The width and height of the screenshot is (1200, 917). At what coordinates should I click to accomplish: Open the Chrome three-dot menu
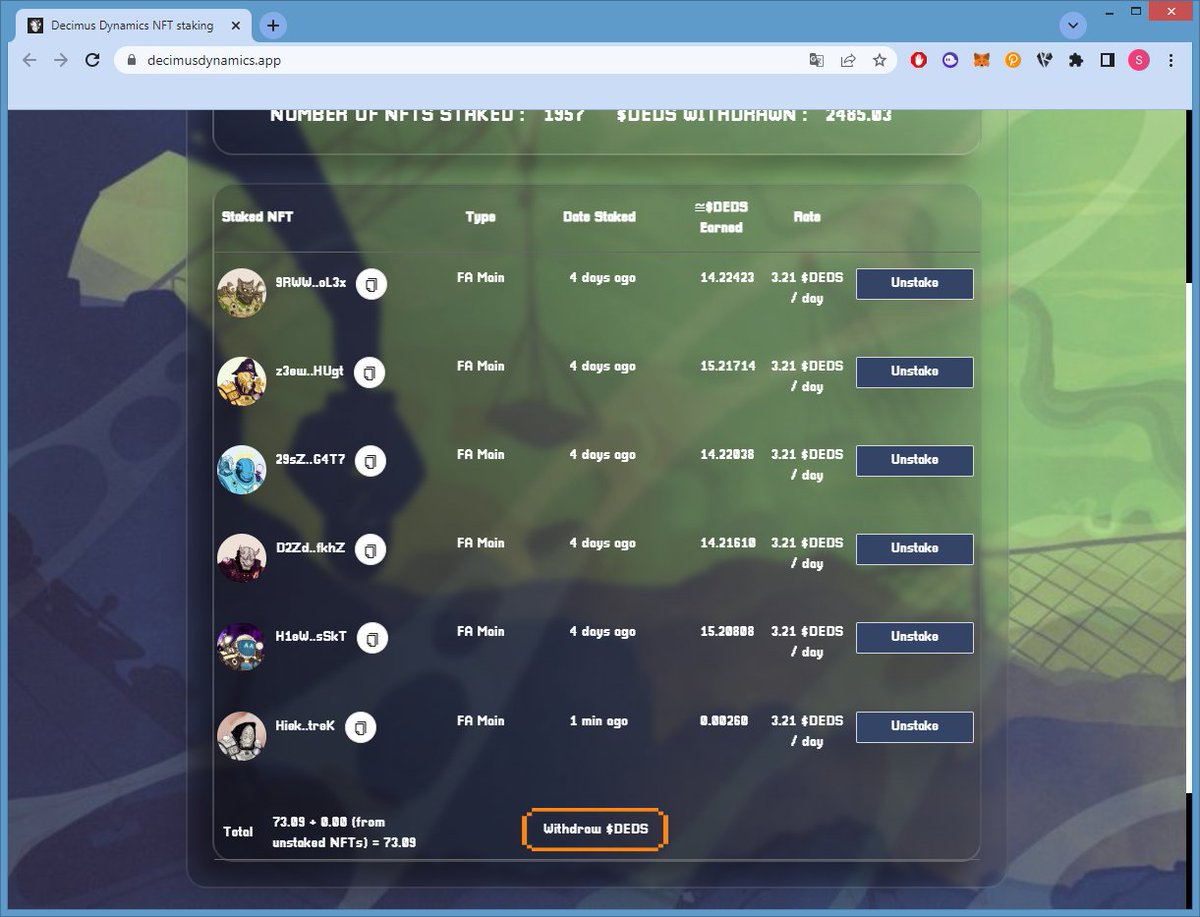click(1171, 60)
